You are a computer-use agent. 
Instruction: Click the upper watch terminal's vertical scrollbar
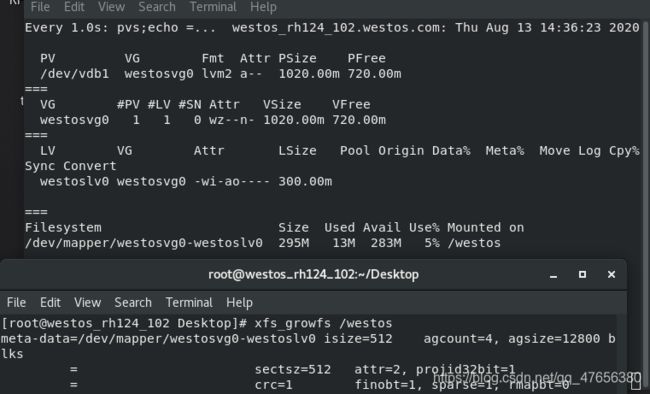tap(646, 137)
